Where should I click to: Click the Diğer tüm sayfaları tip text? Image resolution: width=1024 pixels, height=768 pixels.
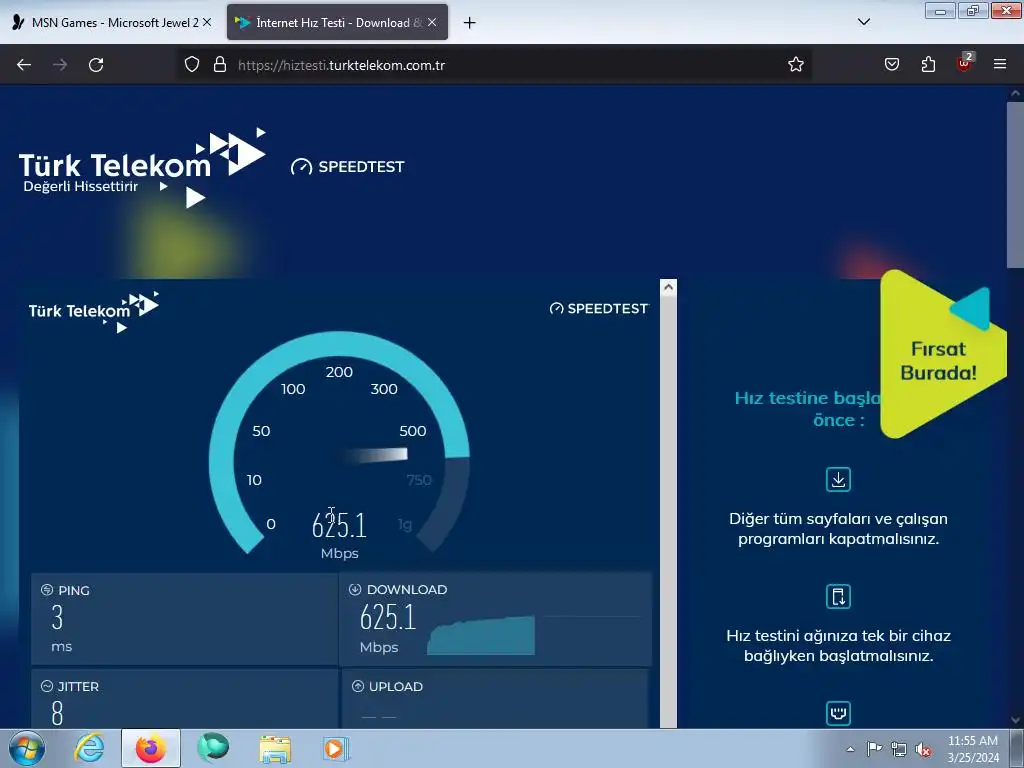tap(839, 529)
